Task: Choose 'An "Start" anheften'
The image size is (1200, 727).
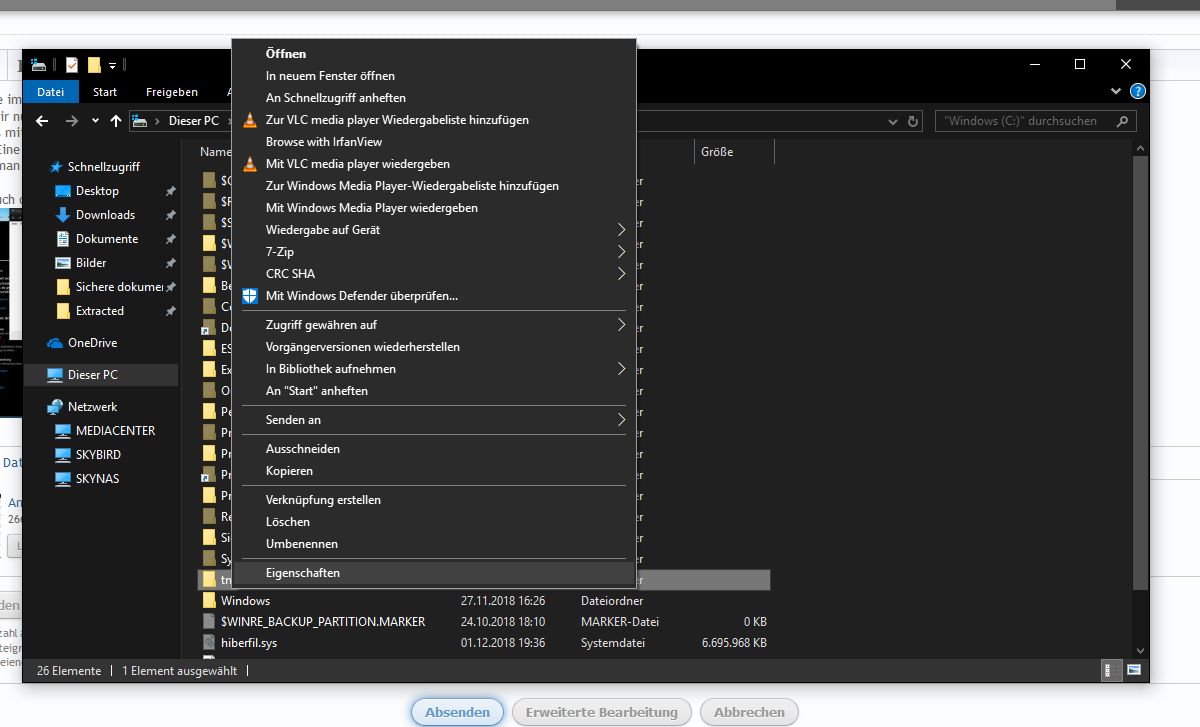Action: tap(433, 391)
